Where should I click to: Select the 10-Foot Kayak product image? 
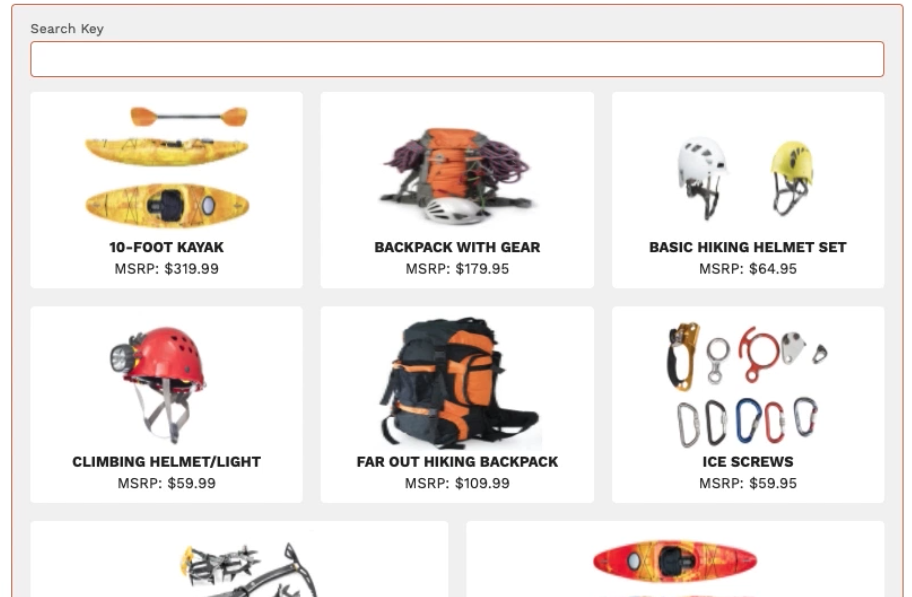point(167,168)
